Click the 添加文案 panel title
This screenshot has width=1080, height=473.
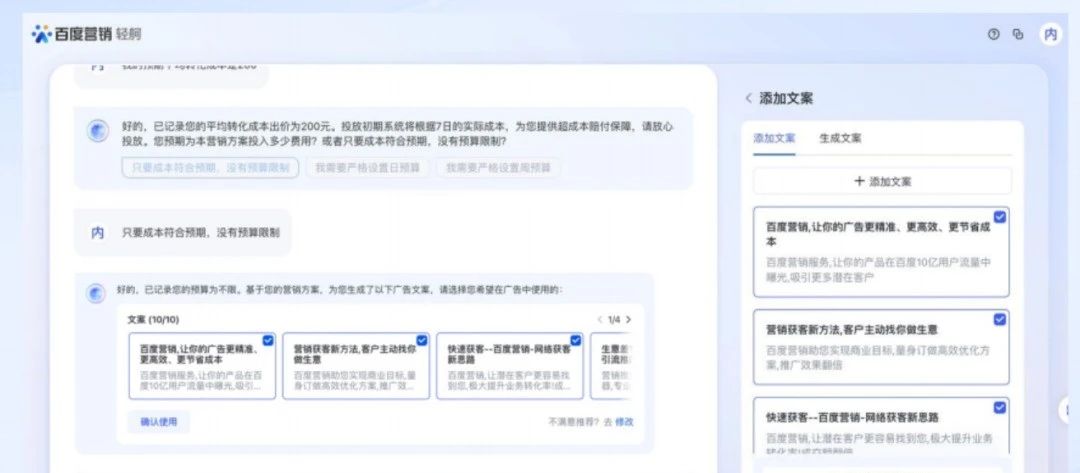click(x=786, y=98)
